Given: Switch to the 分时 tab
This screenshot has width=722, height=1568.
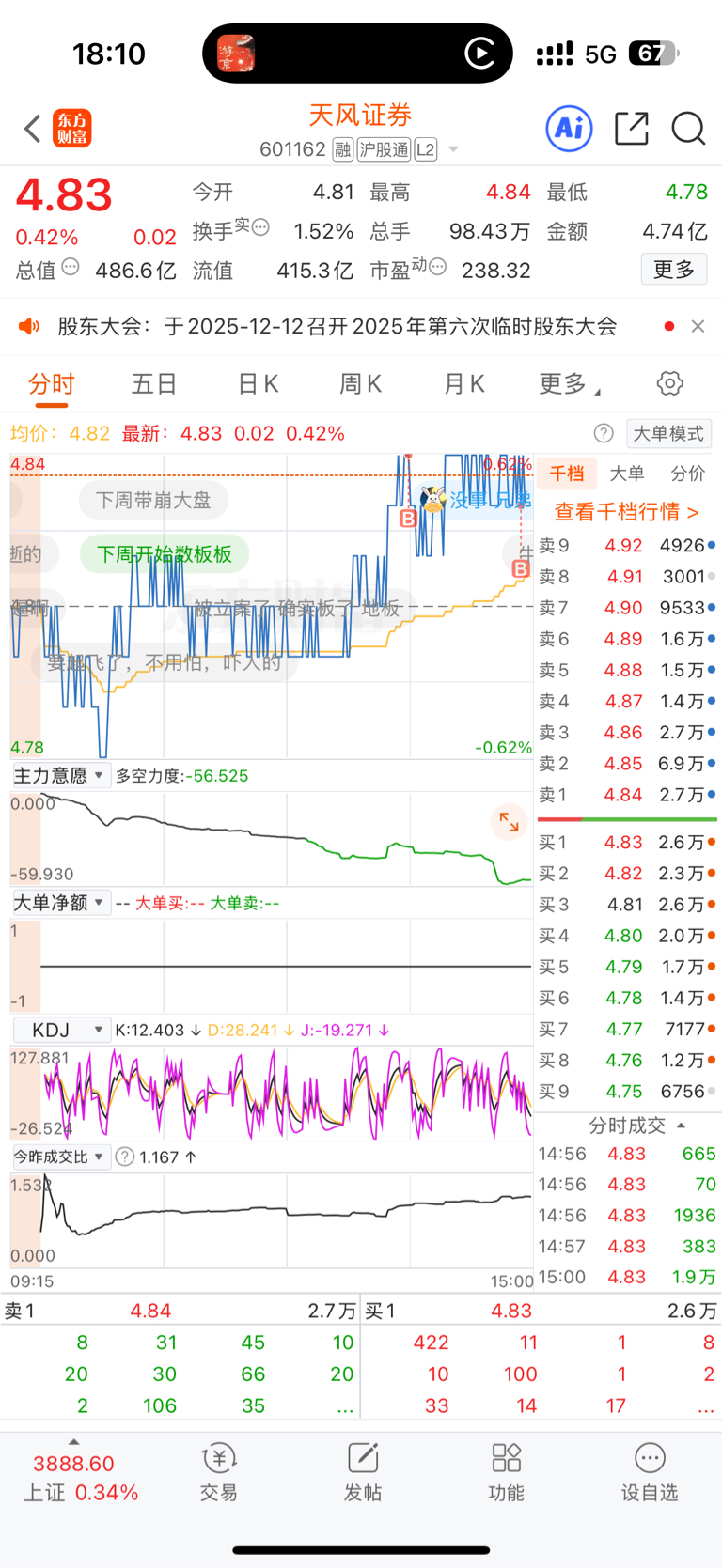Looking at the screenshot, I should click(52, 383).
